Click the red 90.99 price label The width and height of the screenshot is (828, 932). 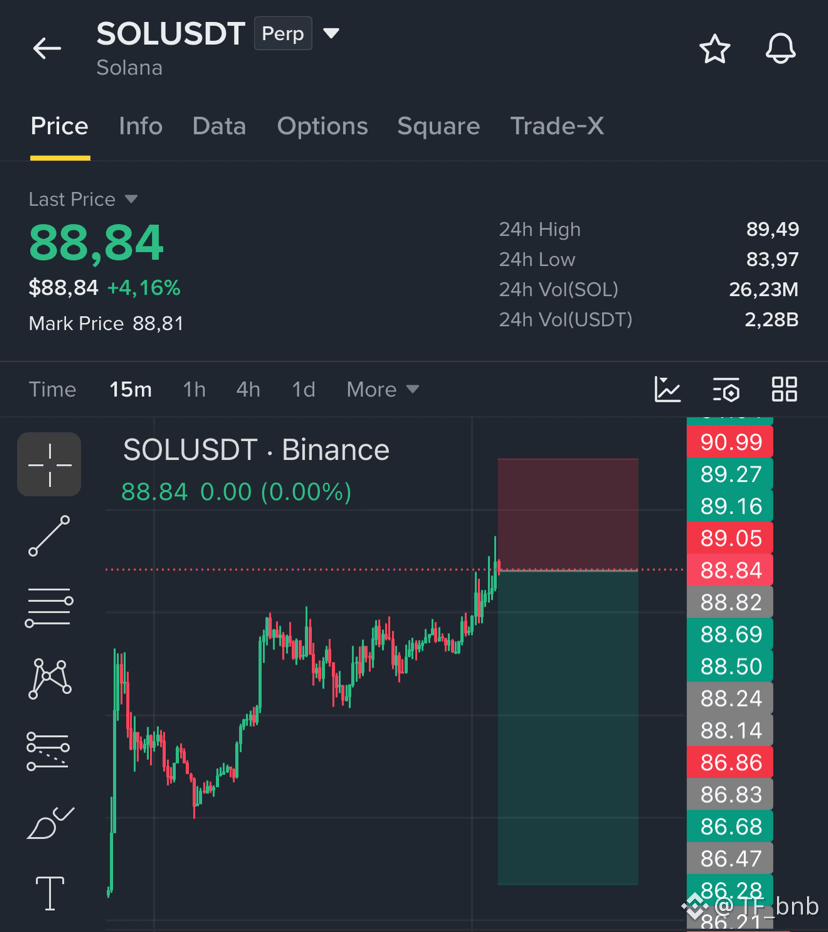[730, 442]
